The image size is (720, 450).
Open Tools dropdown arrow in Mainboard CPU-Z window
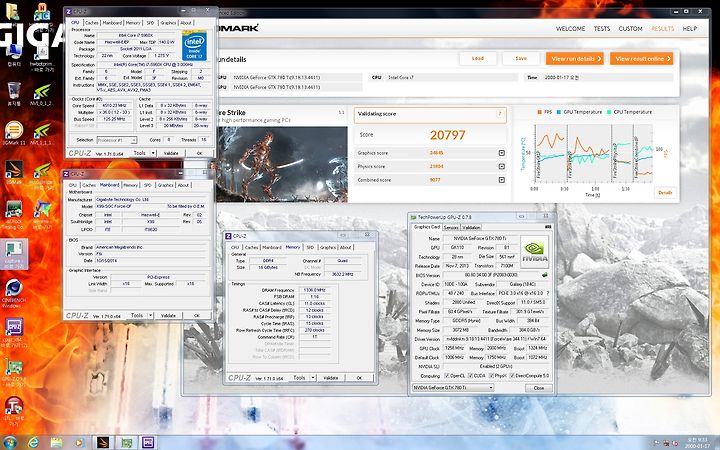[x=150, y=315]
